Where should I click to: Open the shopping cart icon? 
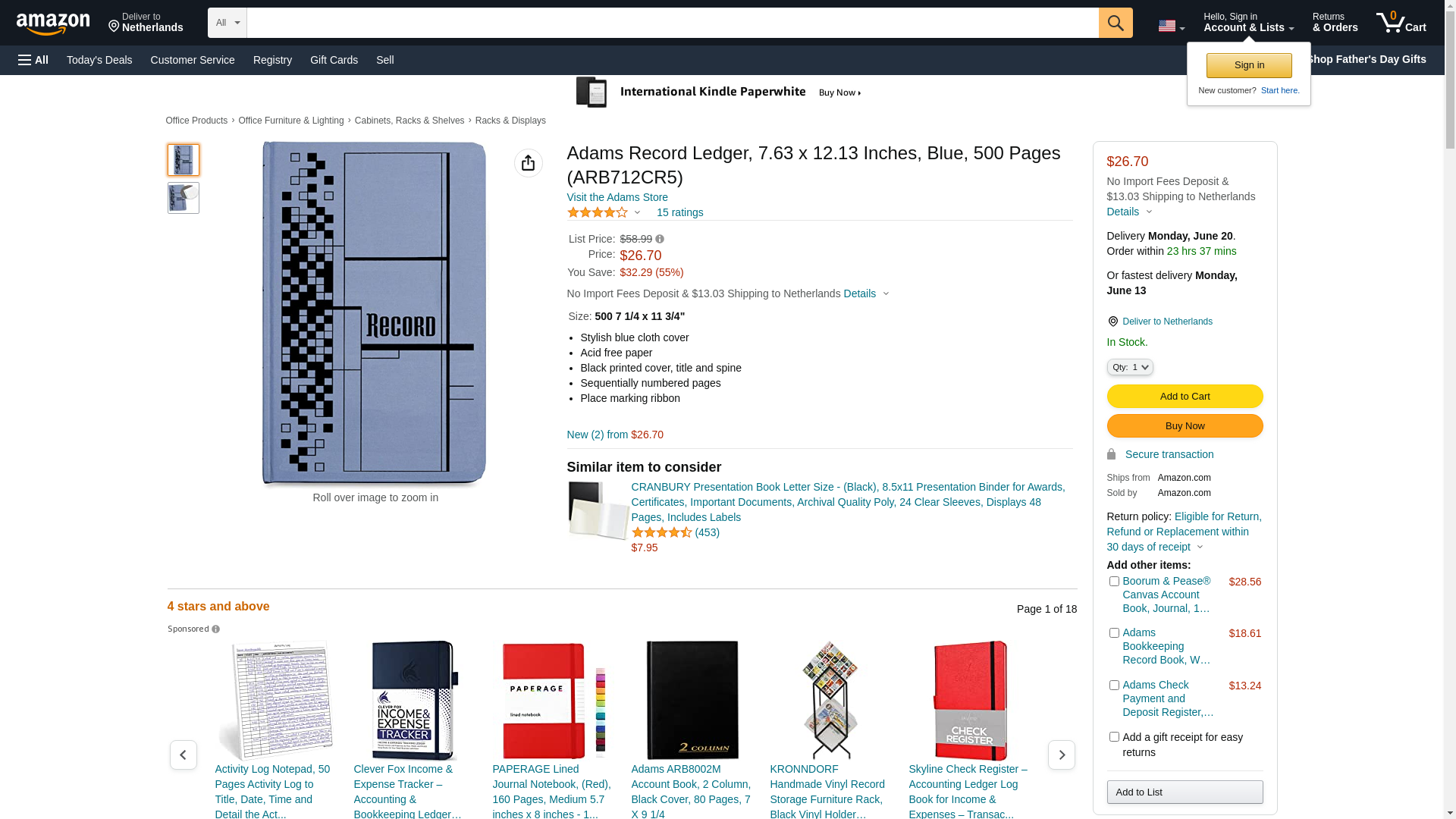click(x=1401, y=23)
